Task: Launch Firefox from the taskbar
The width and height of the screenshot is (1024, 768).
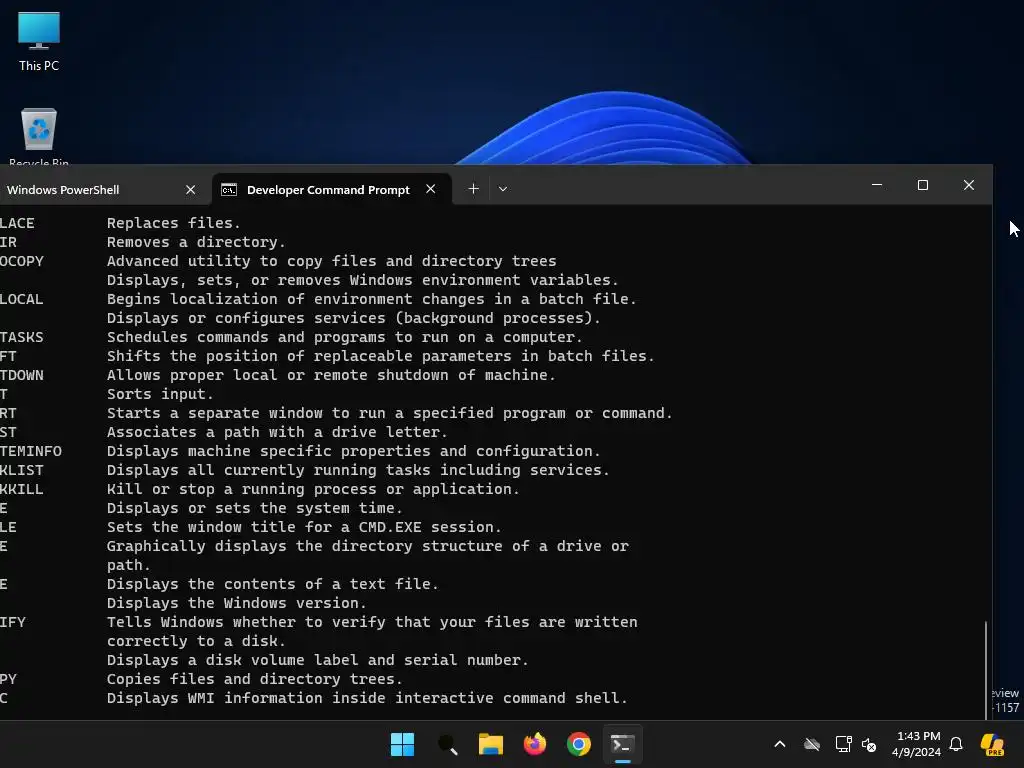Action: 535,744
